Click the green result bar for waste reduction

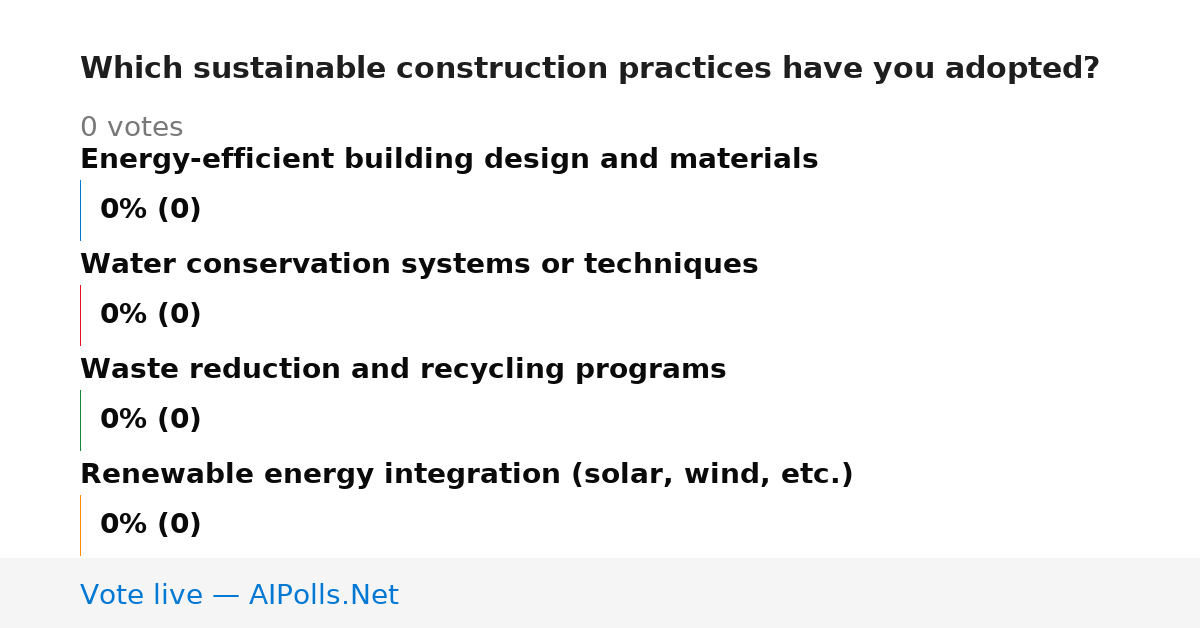[x=80, y=420]
